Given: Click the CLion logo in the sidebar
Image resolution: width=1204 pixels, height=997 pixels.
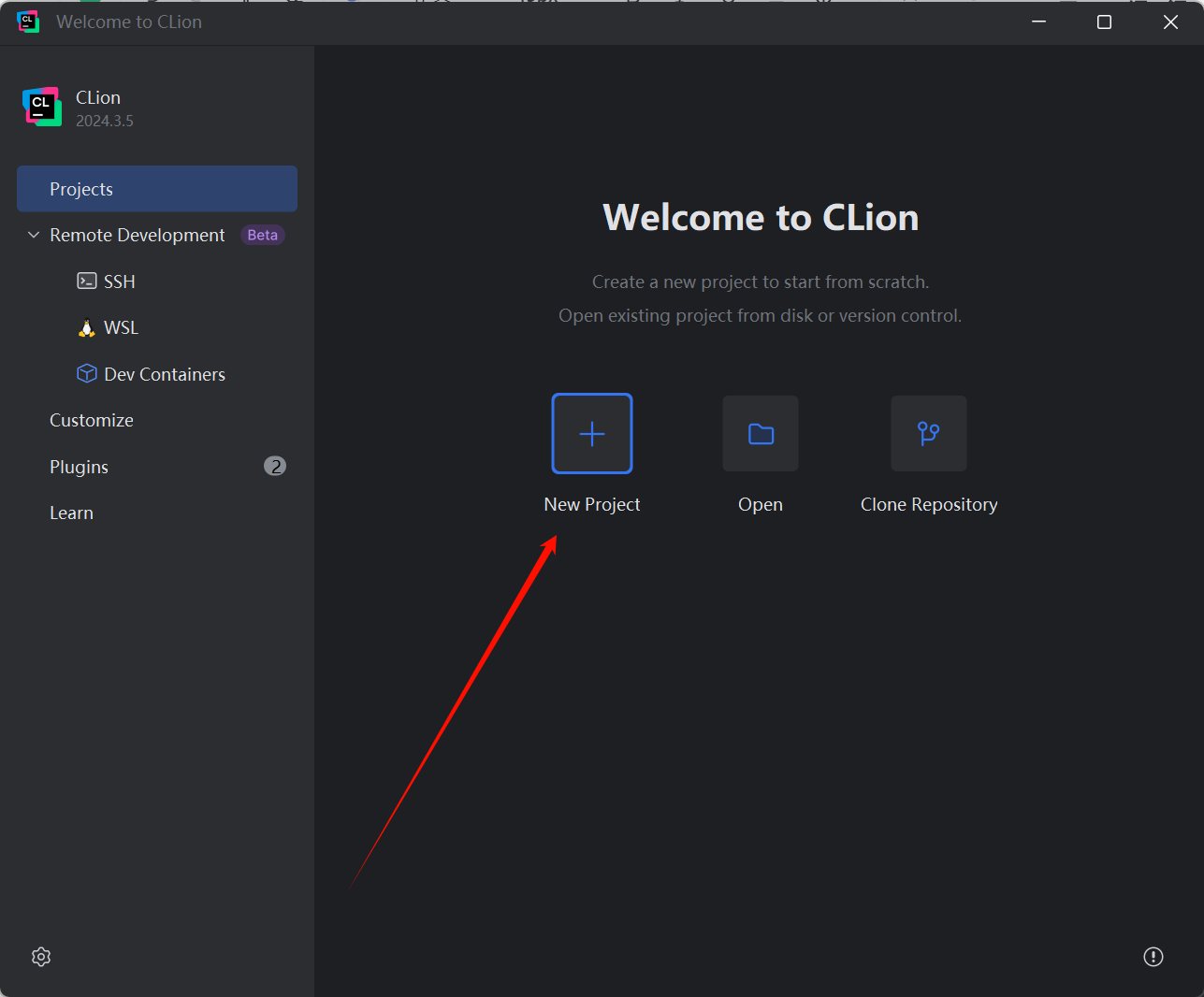Looking at the screenshot, I should click(41, 106).
